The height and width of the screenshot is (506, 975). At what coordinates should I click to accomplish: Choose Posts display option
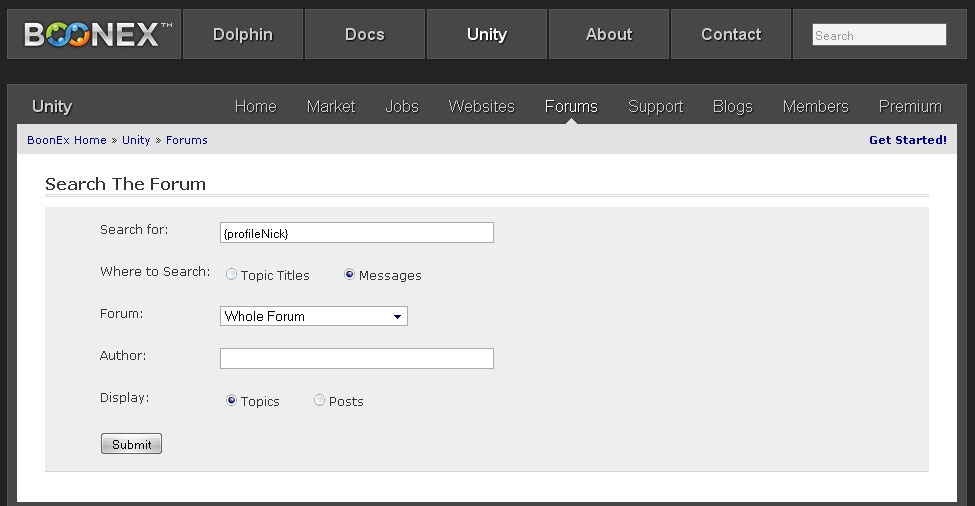coord(320,401)
